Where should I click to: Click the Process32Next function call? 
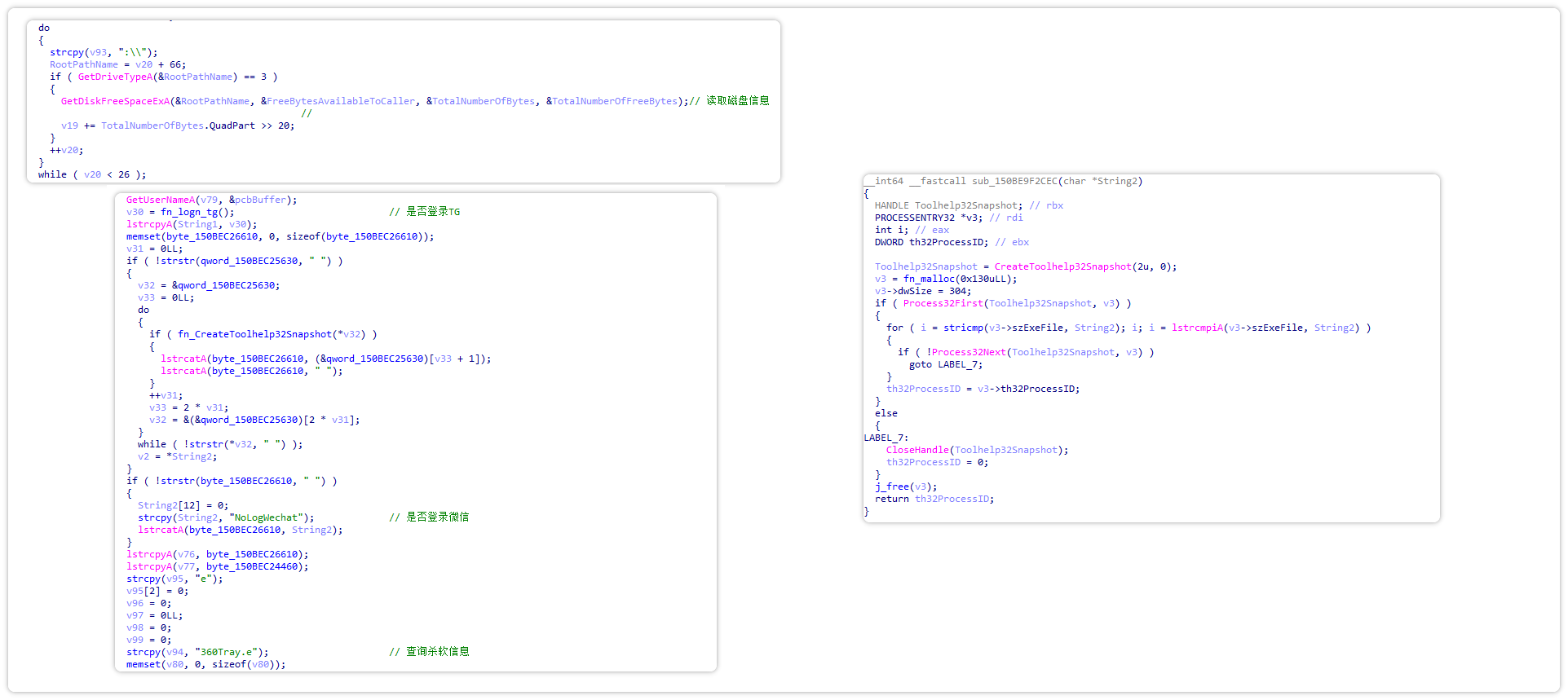coord(969,353)
